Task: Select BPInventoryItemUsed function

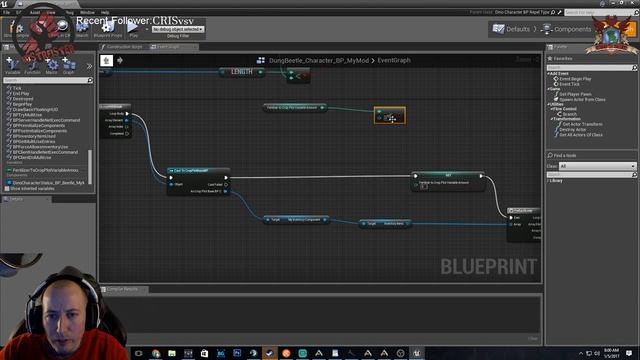Action: [33, 136]
